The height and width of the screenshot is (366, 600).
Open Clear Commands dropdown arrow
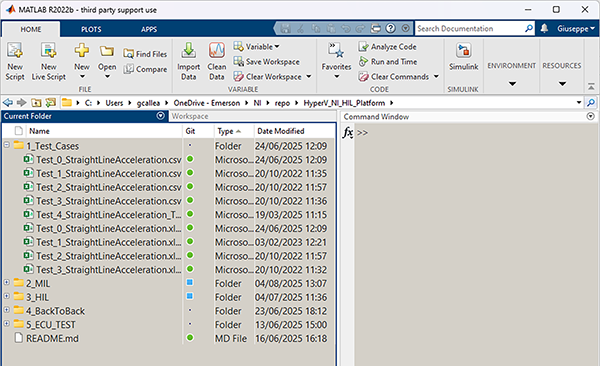[x=436, y=77]
